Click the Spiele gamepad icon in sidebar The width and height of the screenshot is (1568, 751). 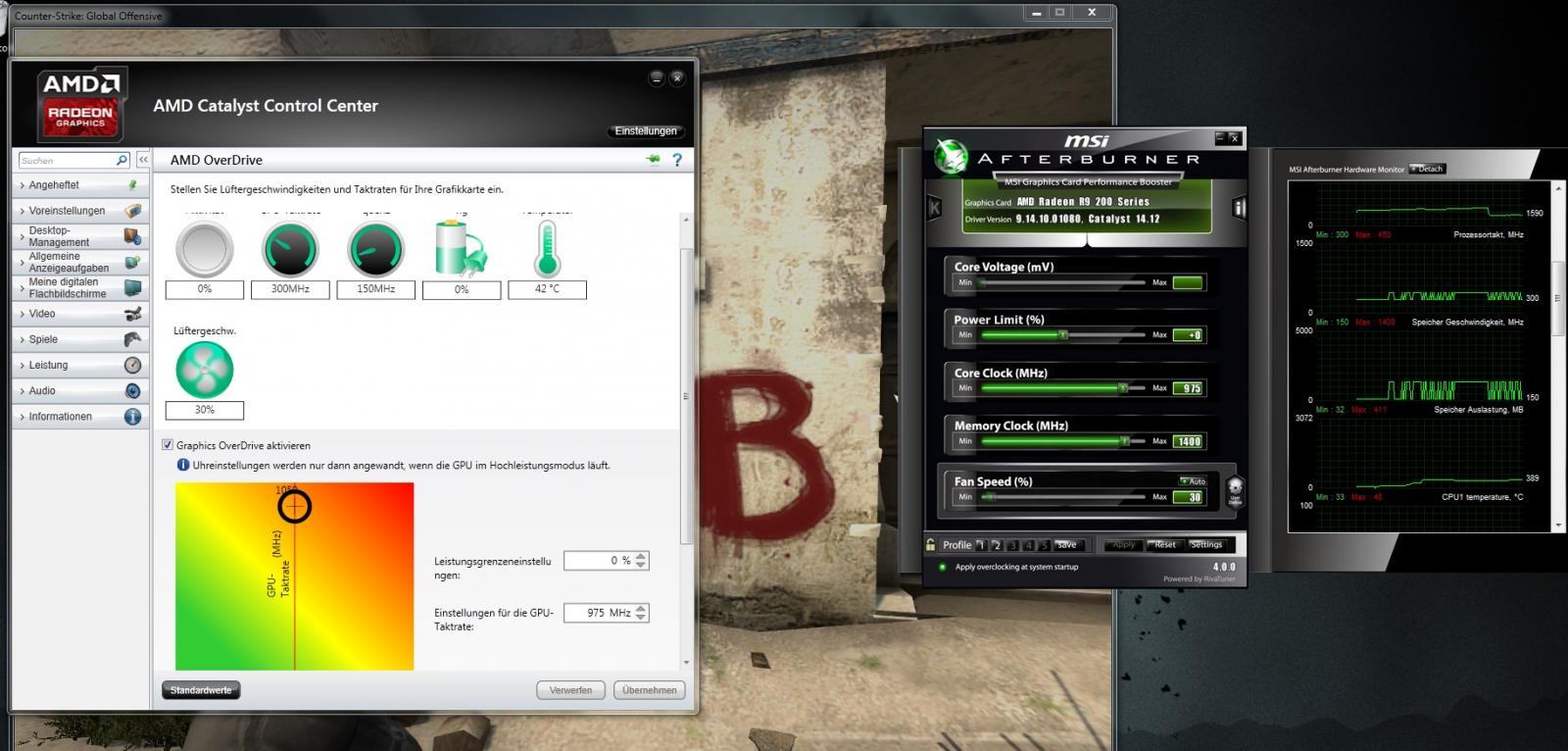pos(133,339)
